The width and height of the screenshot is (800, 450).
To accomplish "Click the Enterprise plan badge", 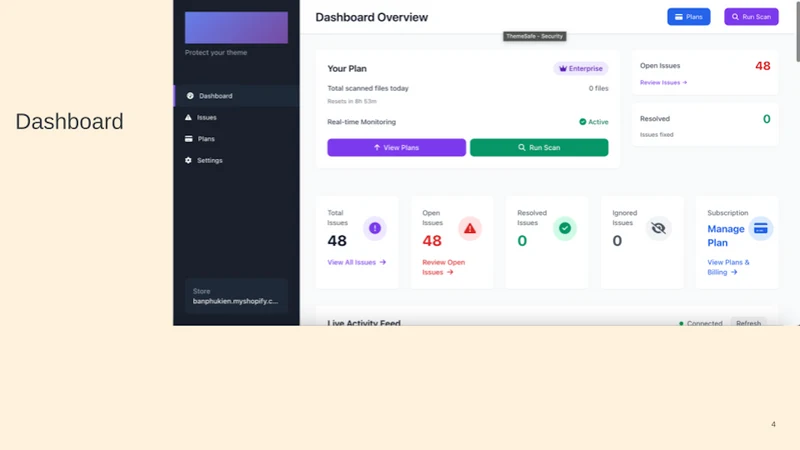I will [x=581, y=68].
